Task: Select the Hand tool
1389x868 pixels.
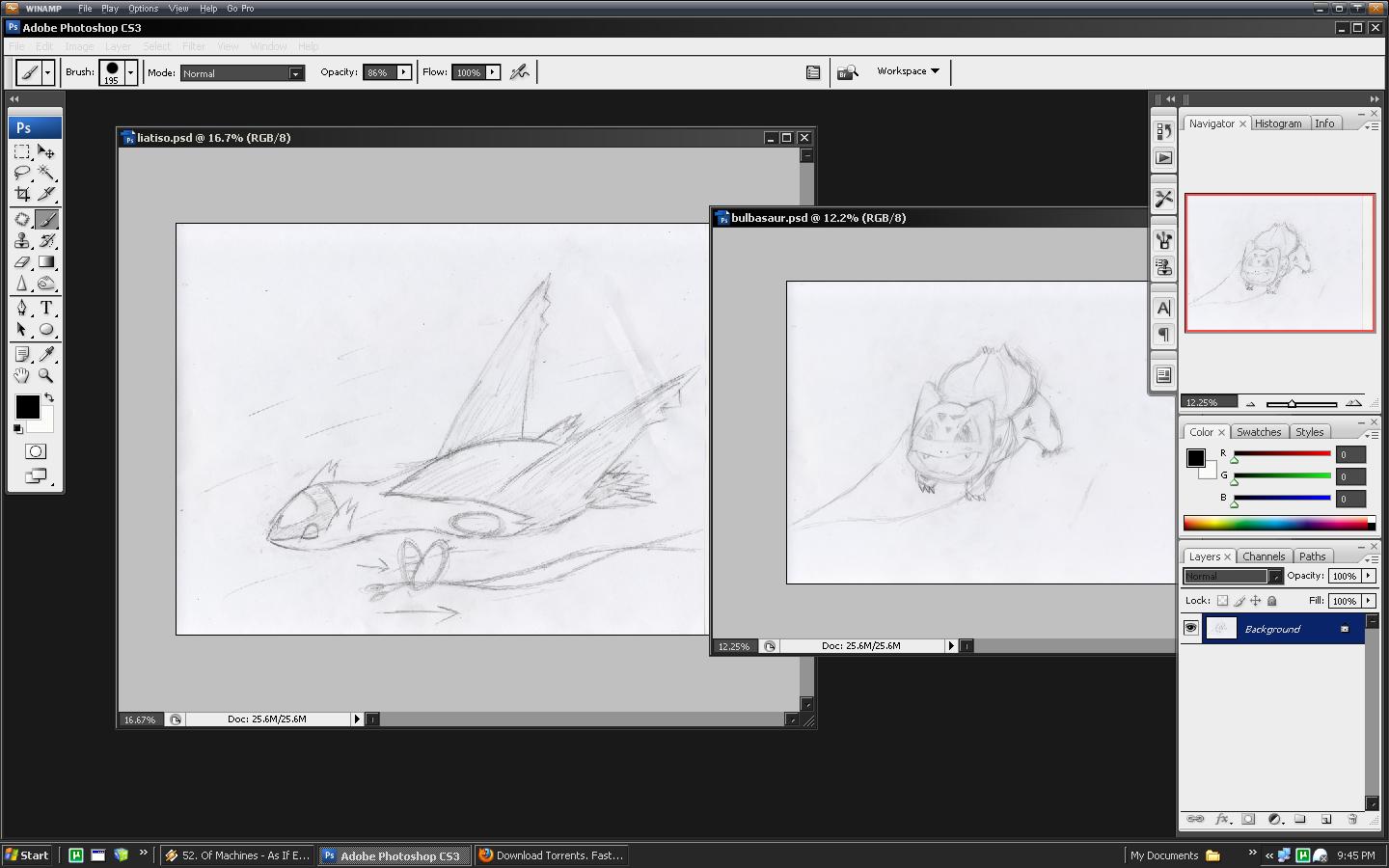Action: click(x=22, y=376)
